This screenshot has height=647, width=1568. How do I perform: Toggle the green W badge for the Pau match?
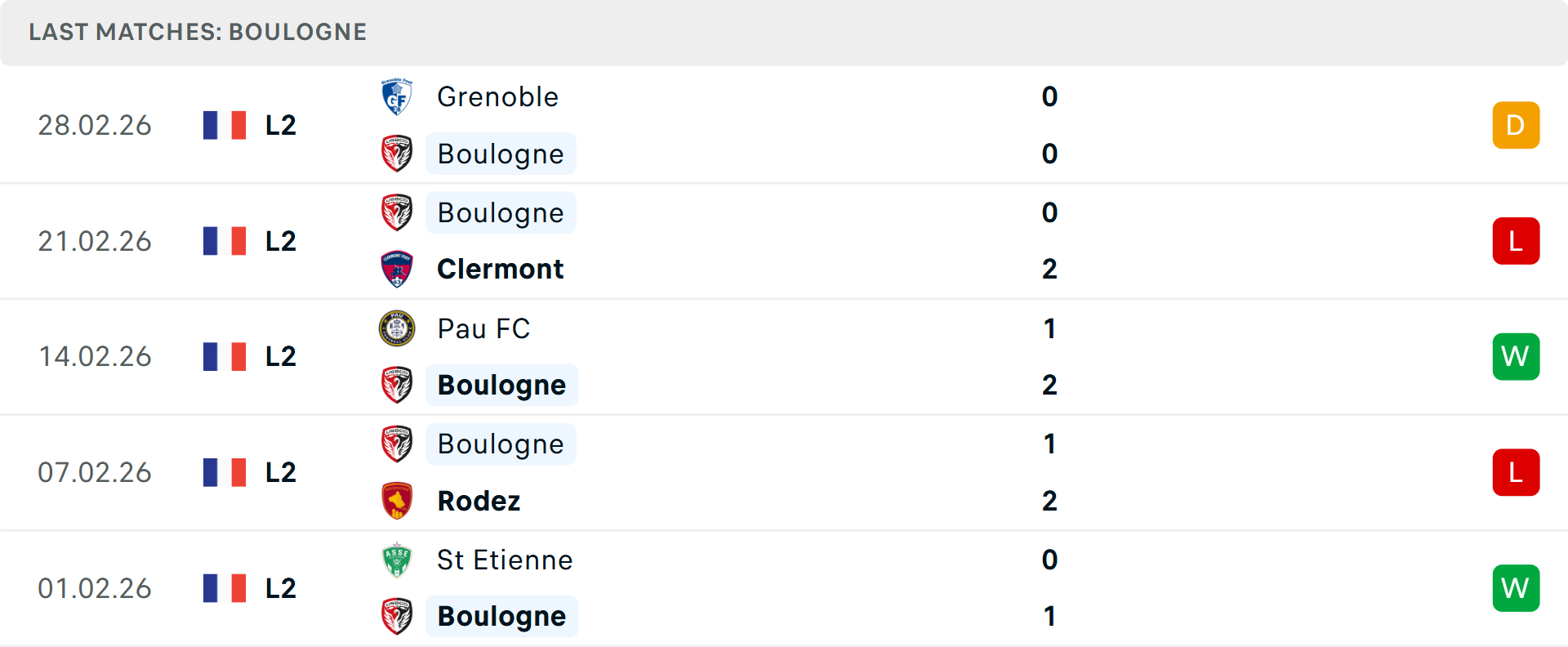click(1517, 356)
